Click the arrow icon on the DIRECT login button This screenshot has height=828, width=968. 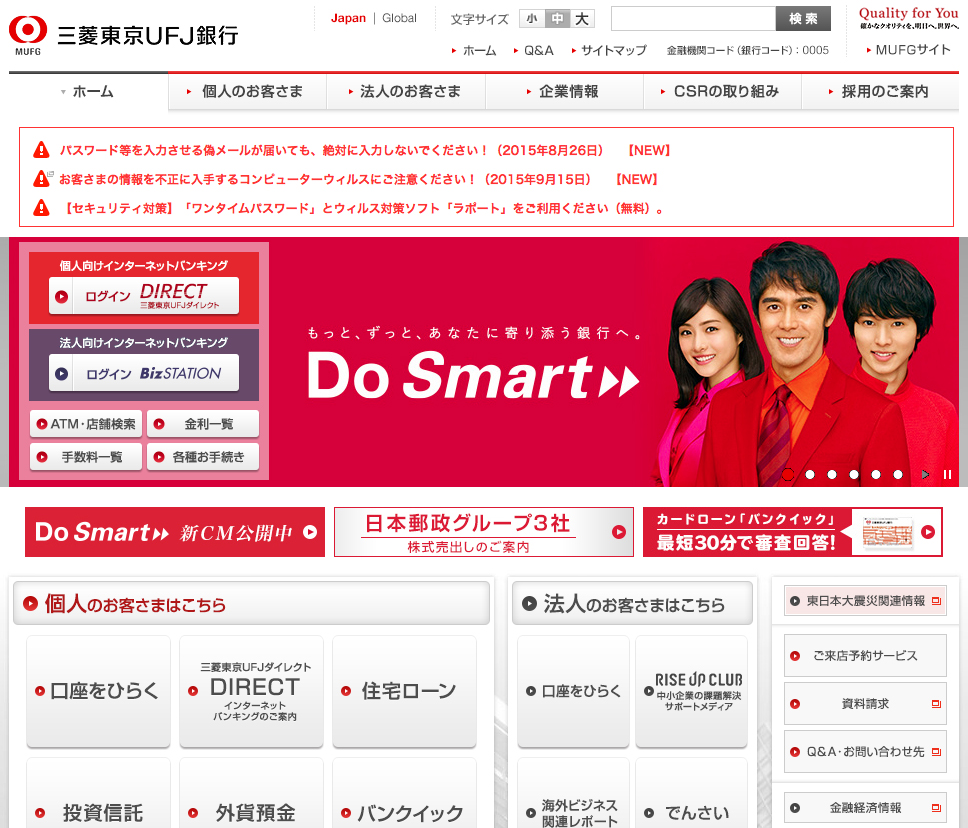[61, 296]
